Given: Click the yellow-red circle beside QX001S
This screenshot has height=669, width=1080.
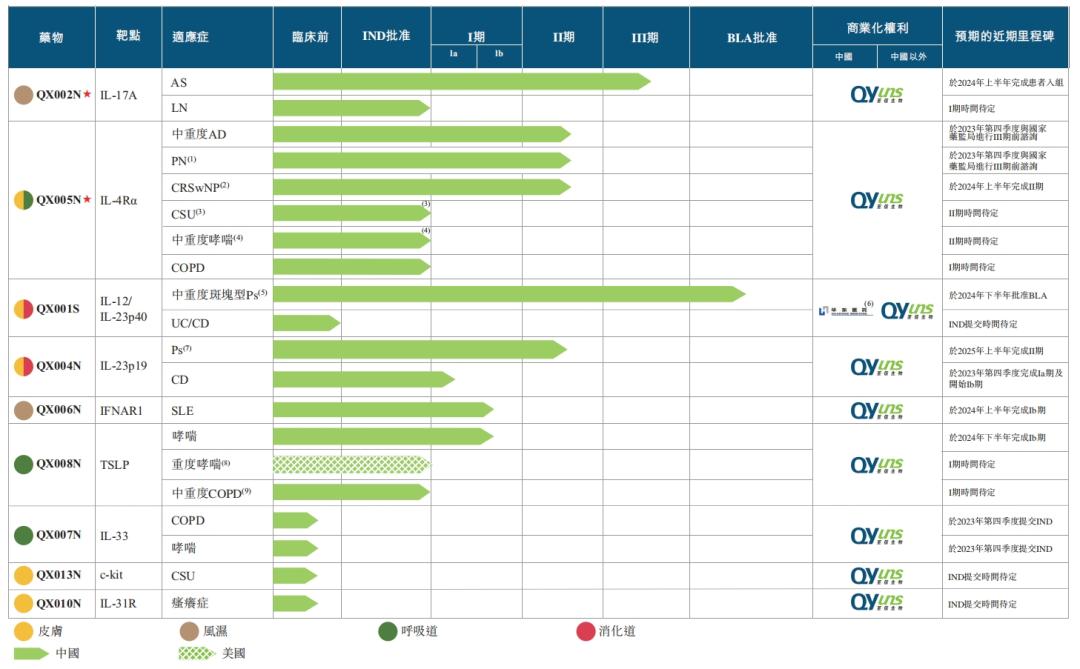Looking at the screenshot, I should point(23,309).
